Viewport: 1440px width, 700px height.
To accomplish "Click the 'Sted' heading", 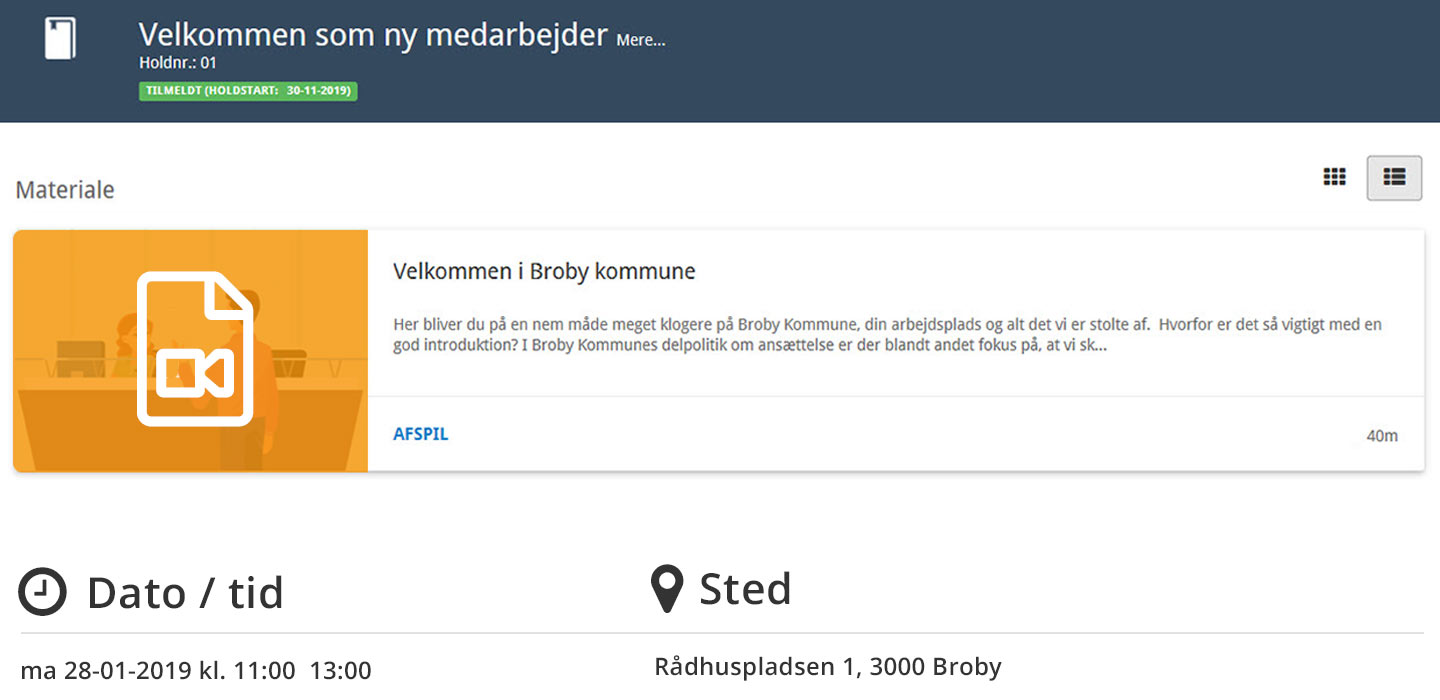I will click(745, 588).
